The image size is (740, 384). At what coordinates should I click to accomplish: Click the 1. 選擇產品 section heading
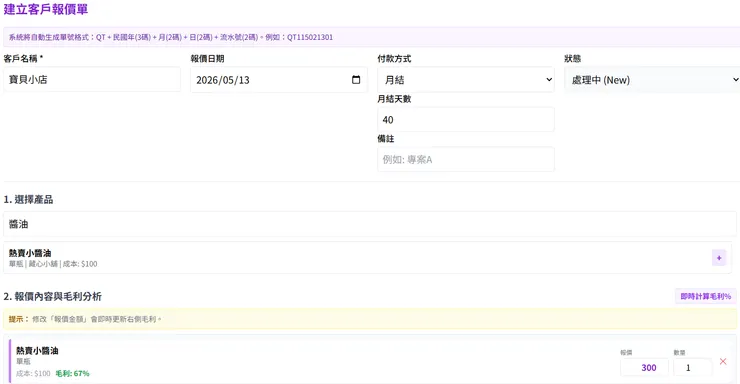(x=28, y=200)
